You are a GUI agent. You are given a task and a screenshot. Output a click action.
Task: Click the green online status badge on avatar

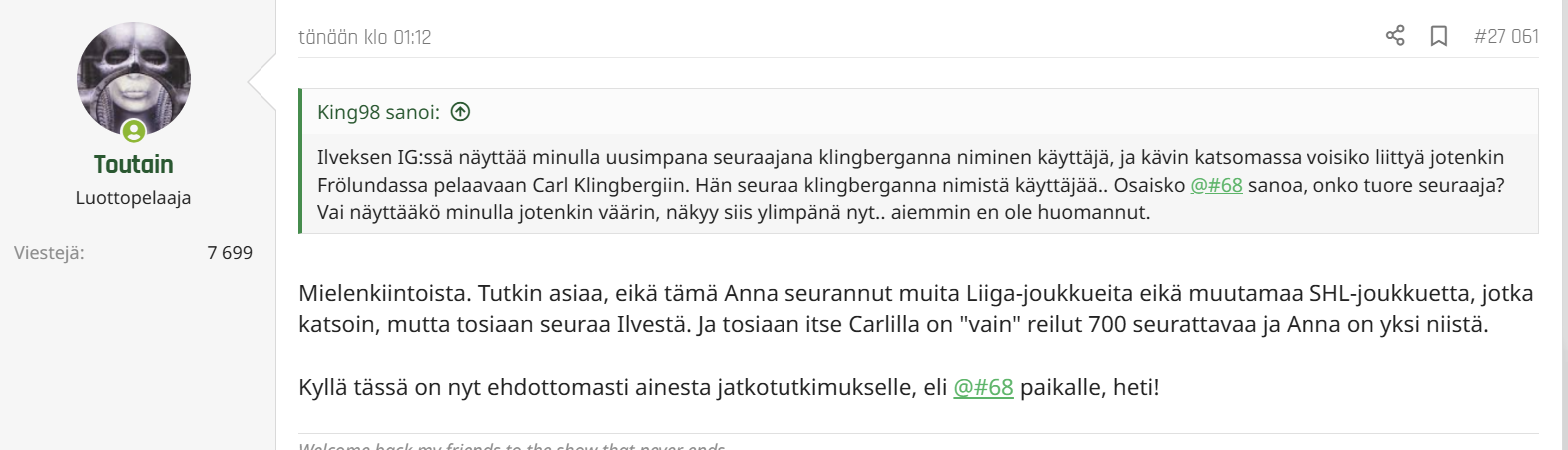point(134,131)
